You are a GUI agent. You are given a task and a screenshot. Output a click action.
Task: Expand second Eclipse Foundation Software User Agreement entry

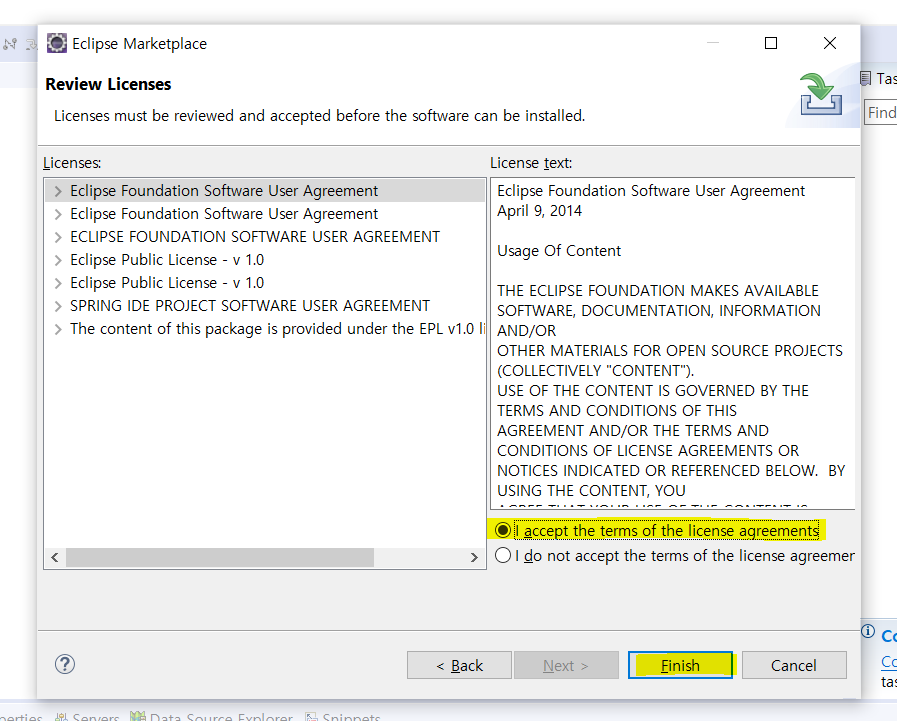click(58, 214)
